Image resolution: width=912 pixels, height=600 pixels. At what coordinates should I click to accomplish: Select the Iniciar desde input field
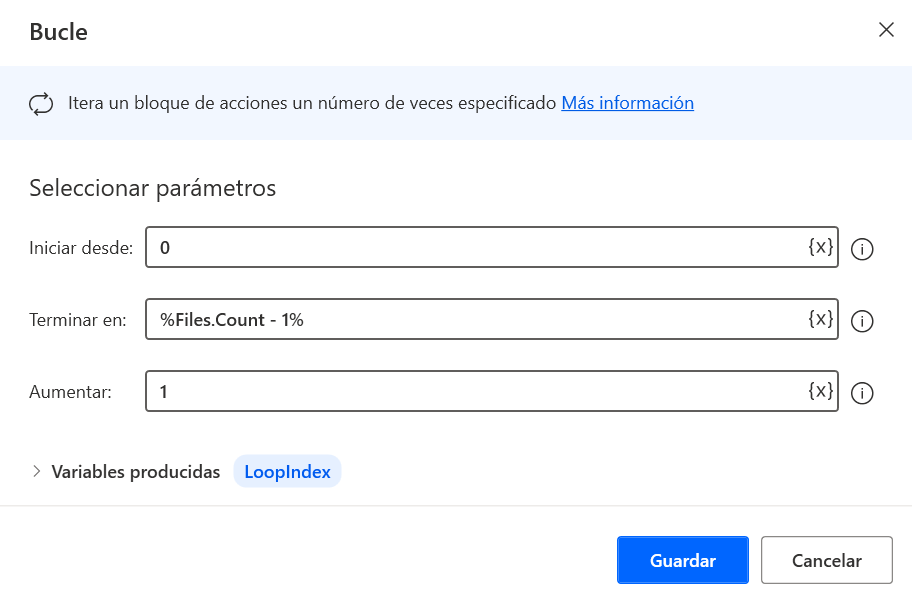pos(450,247)
